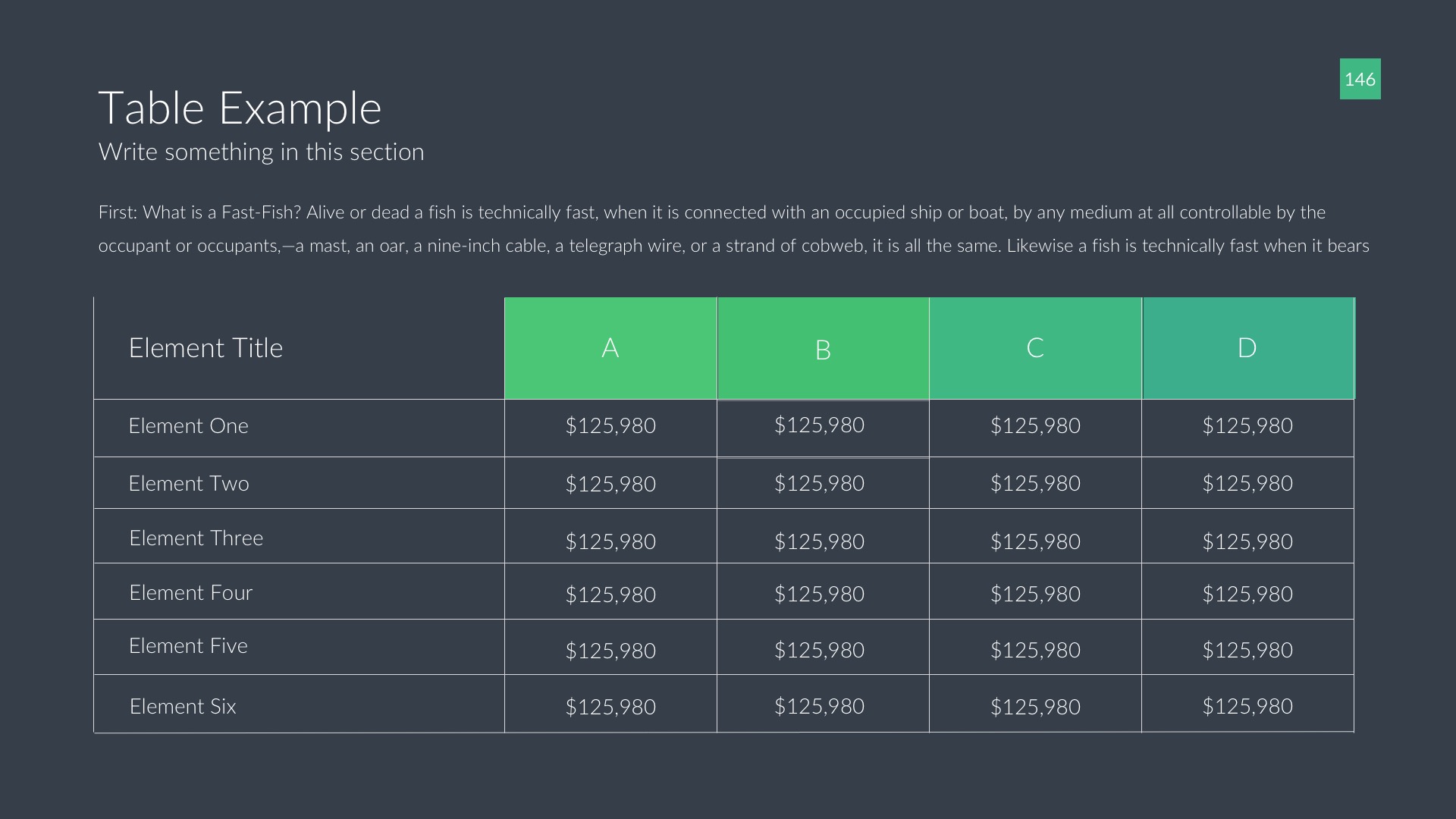Select the Element Four row label
1456x819 pixels.
[x=191, y=593]
